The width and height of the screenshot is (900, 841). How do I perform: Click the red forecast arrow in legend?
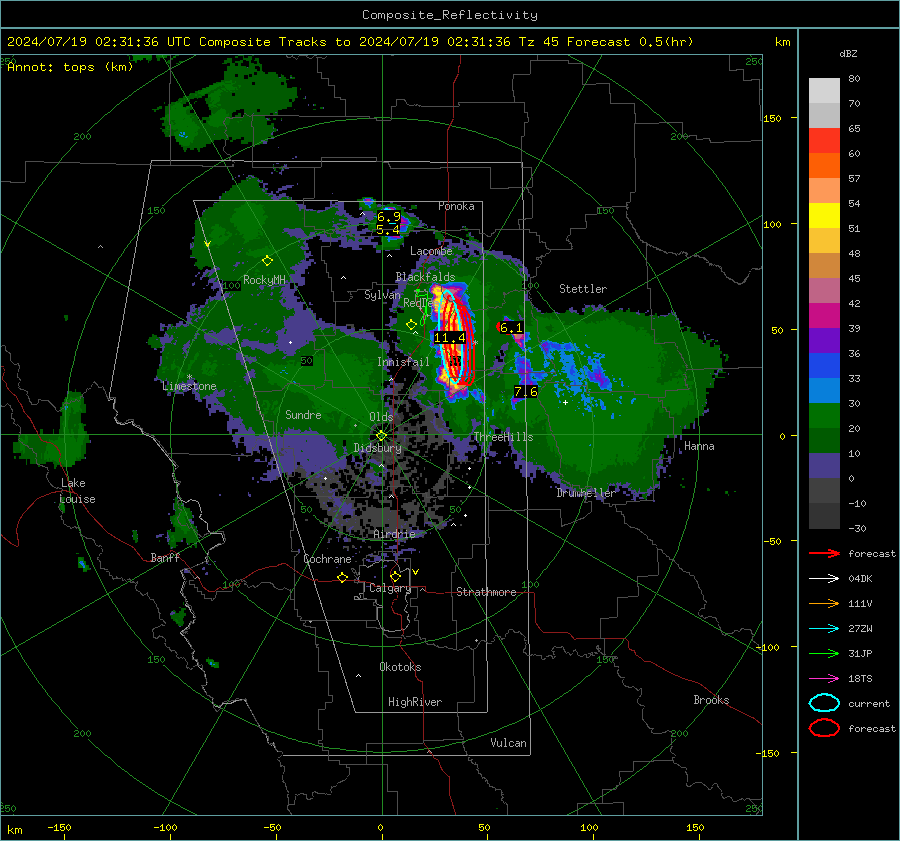pyautogui.click(x=824, y=553)
